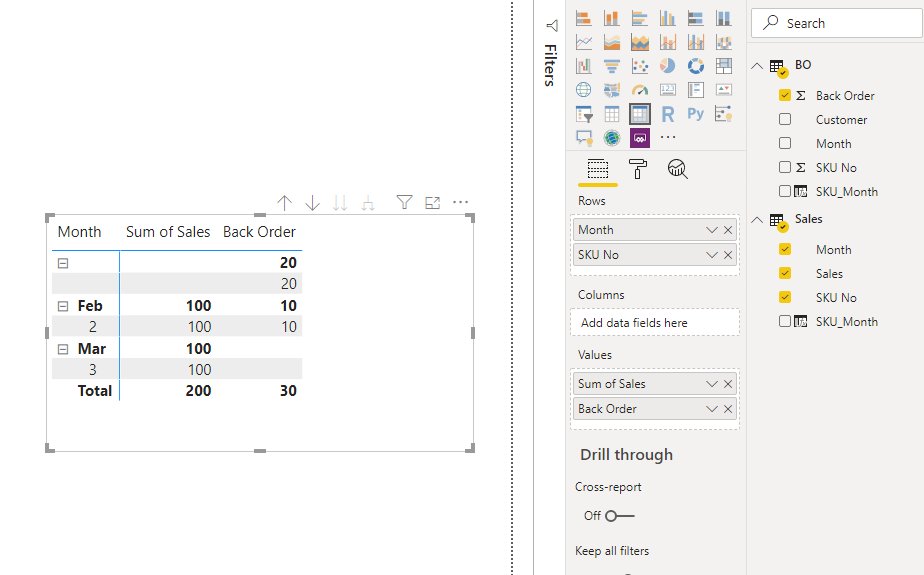Switch to the Format paint roller tab
The height and width of the screenshot is (575, 924).
pos(638,170)
